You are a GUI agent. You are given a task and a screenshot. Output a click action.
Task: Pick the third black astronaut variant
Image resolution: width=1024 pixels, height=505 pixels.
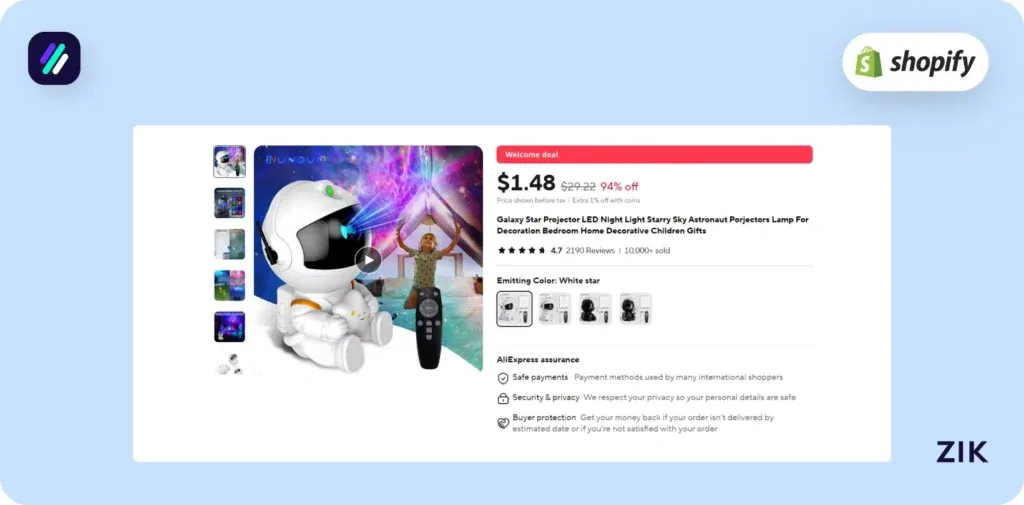[595, 308]
